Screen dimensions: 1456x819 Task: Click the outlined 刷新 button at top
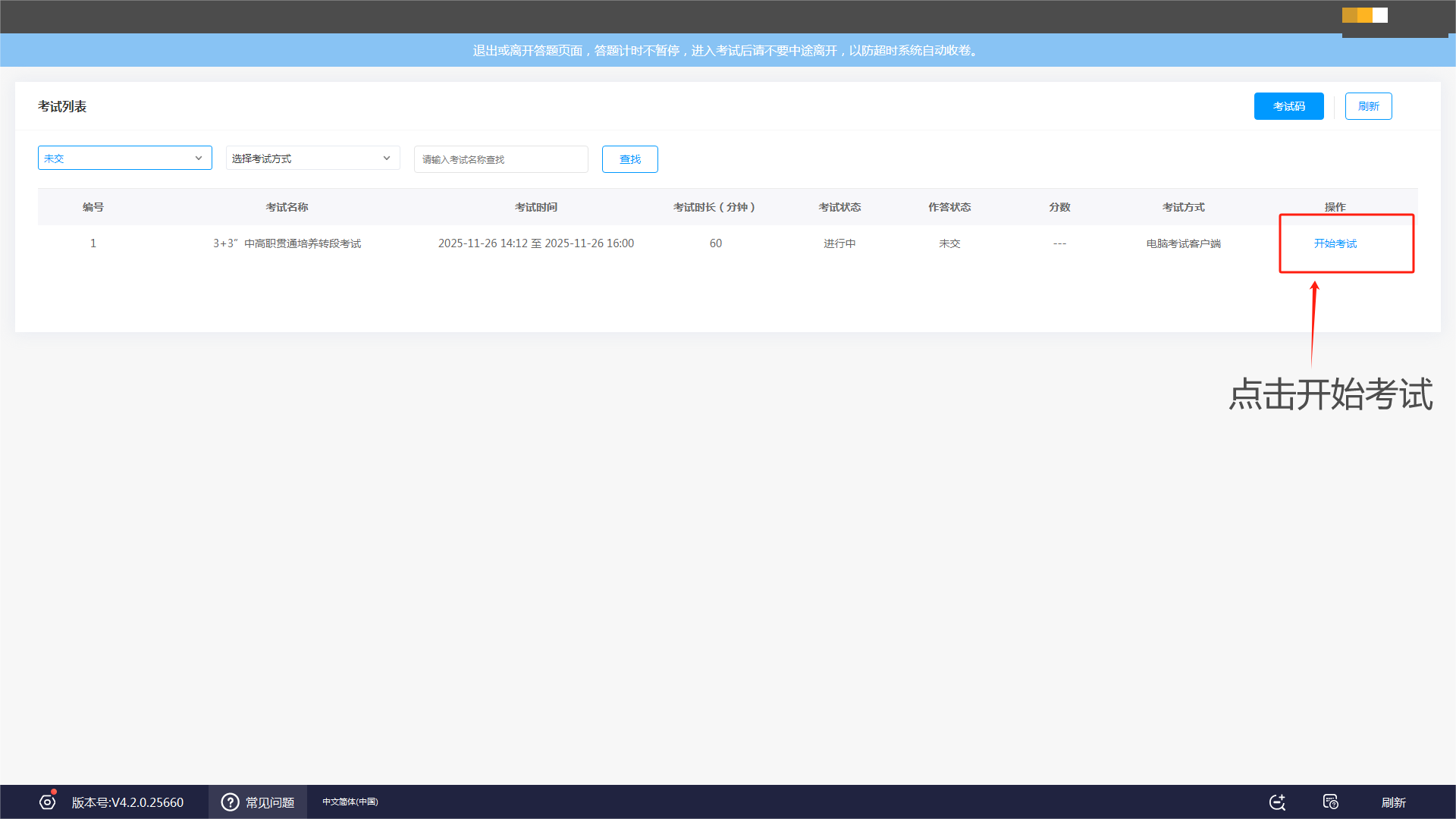[1368, 106]
